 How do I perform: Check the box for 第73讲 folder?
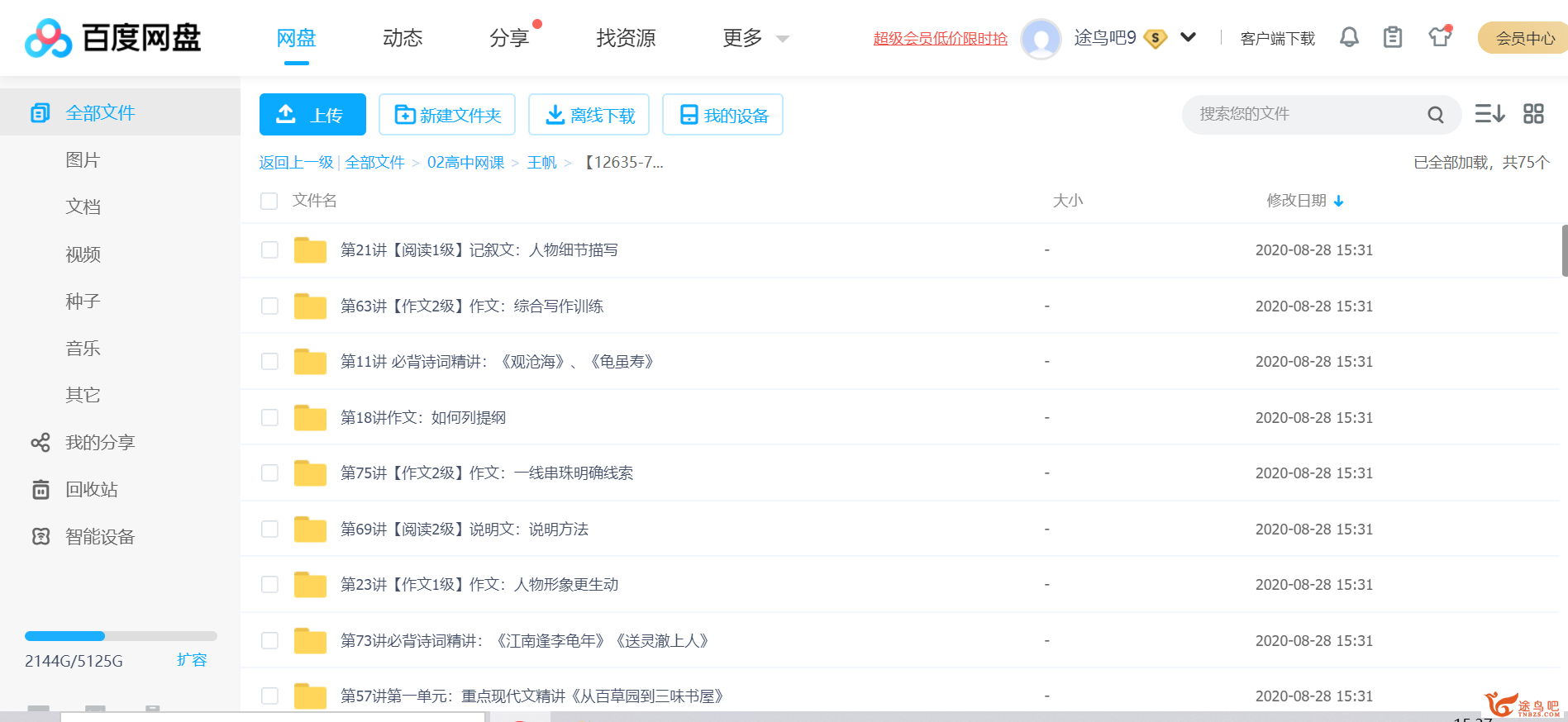(x=269, y=640)
